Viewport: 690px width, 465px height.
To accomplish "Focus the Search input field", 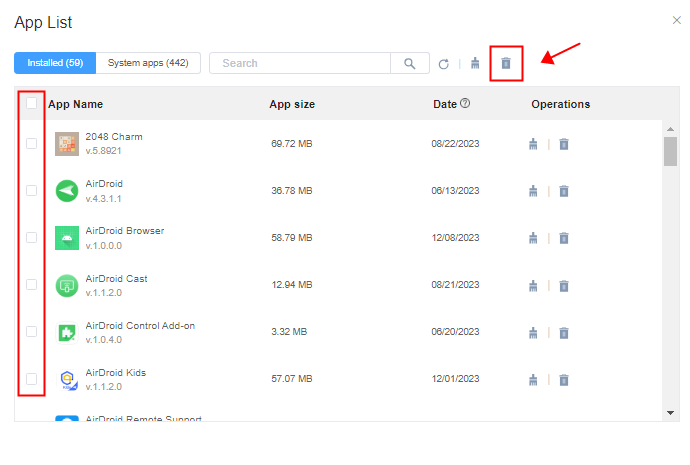I will click(x=300, y=63).
